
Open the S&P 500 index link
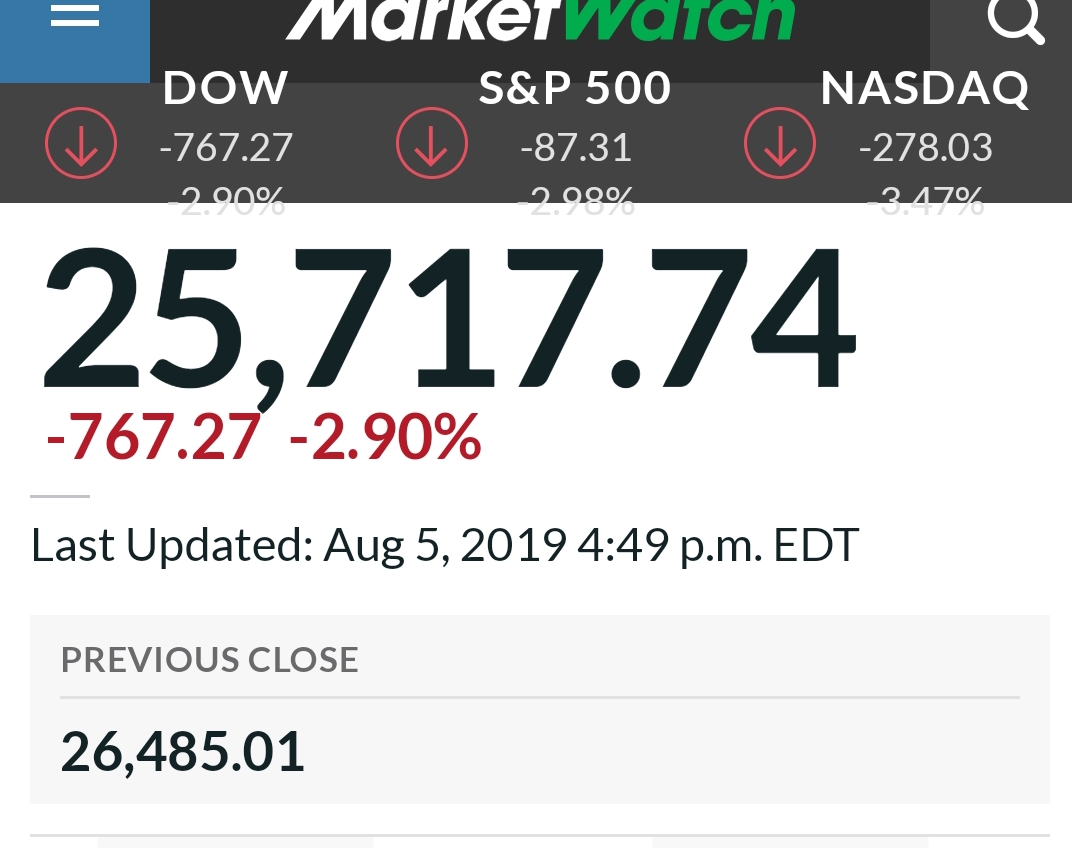tap(575, 88)
